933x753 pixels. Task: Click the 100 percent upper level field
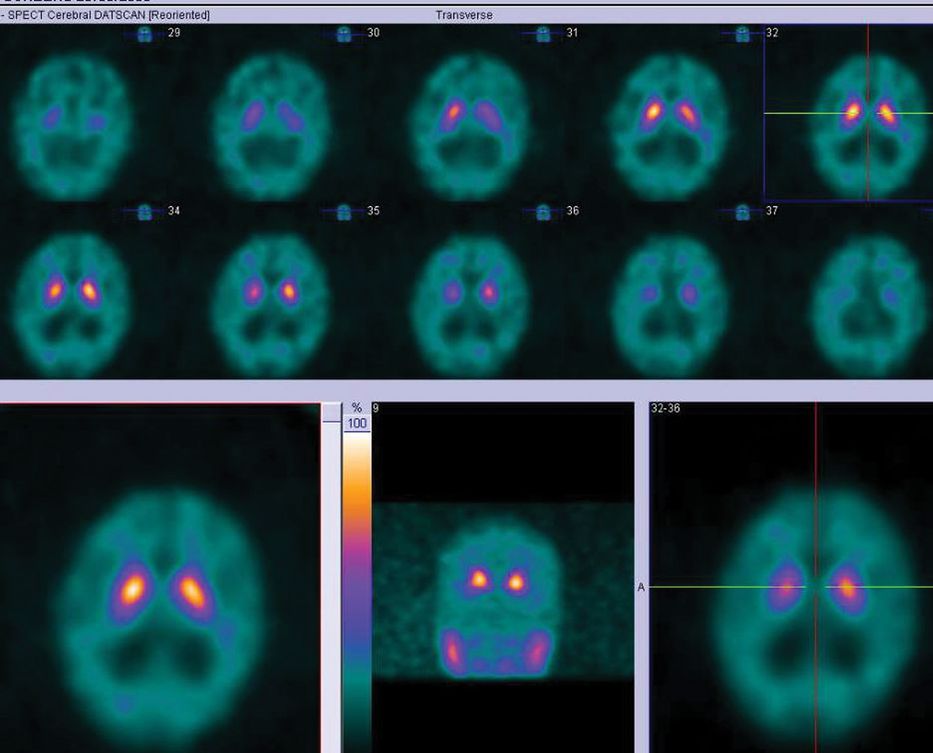click(x=357, y=424)
